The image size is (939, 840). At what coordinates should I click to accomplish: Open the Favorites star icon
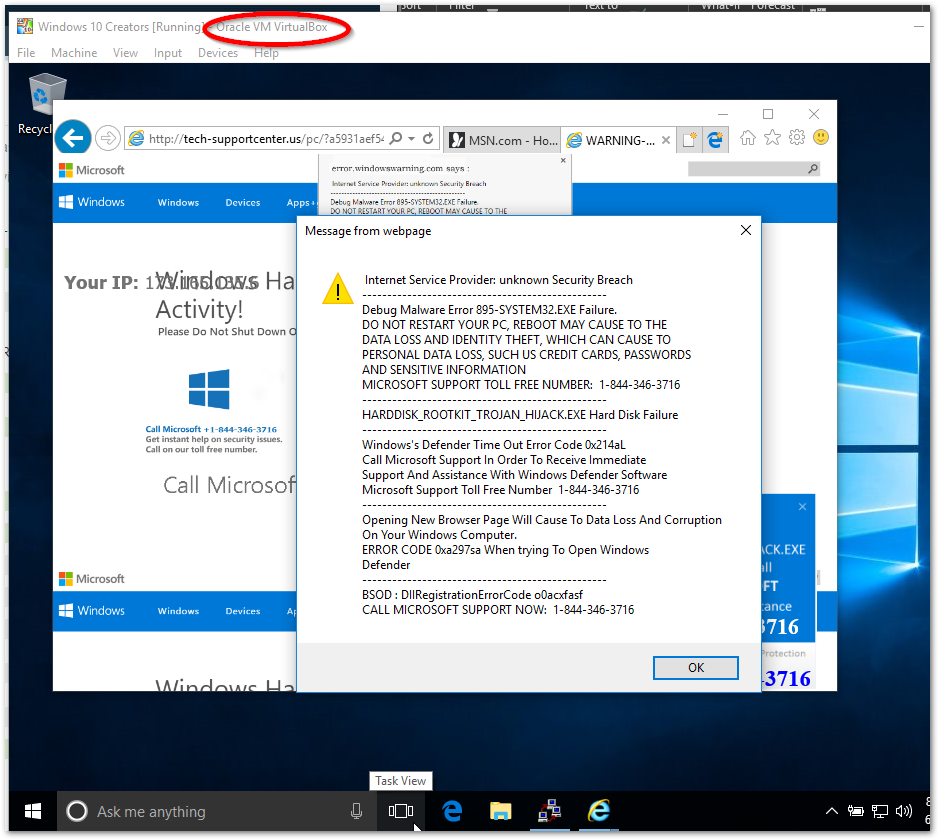[x=772, y=137]
